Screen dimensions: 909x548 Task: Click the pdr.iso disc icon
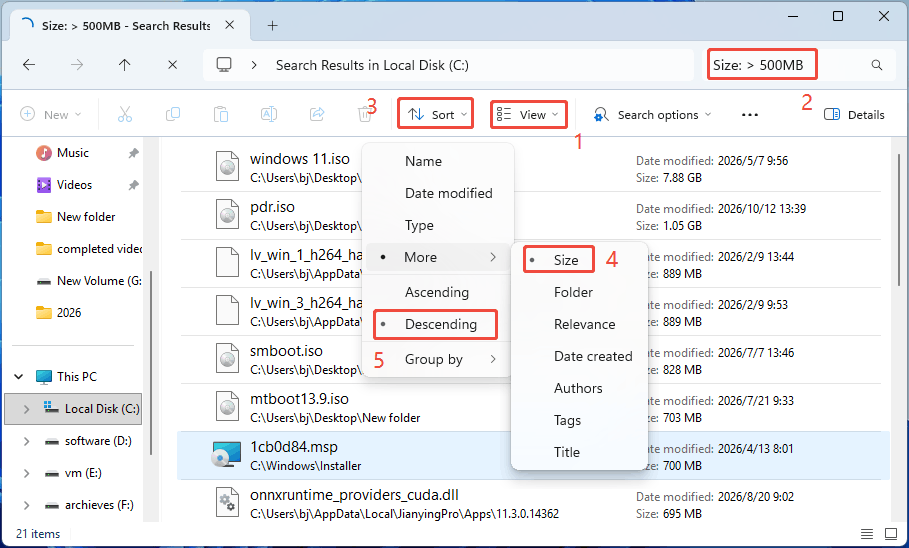click(x=227, y=214)
